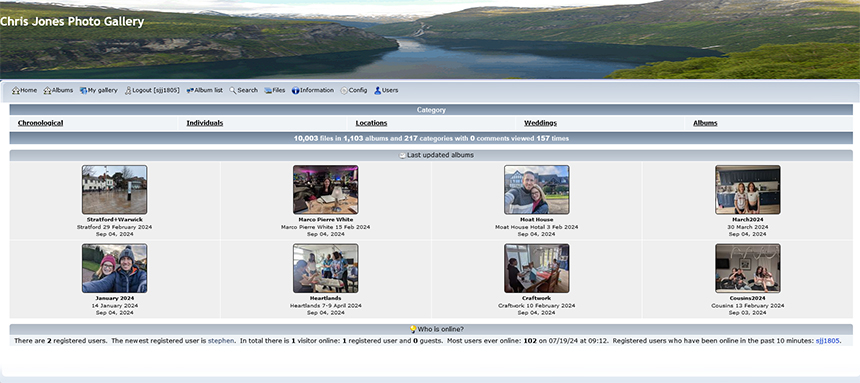Viewport: 860px width, 383px height.
Task: Click the Information icon
Action: coord(295,91)
